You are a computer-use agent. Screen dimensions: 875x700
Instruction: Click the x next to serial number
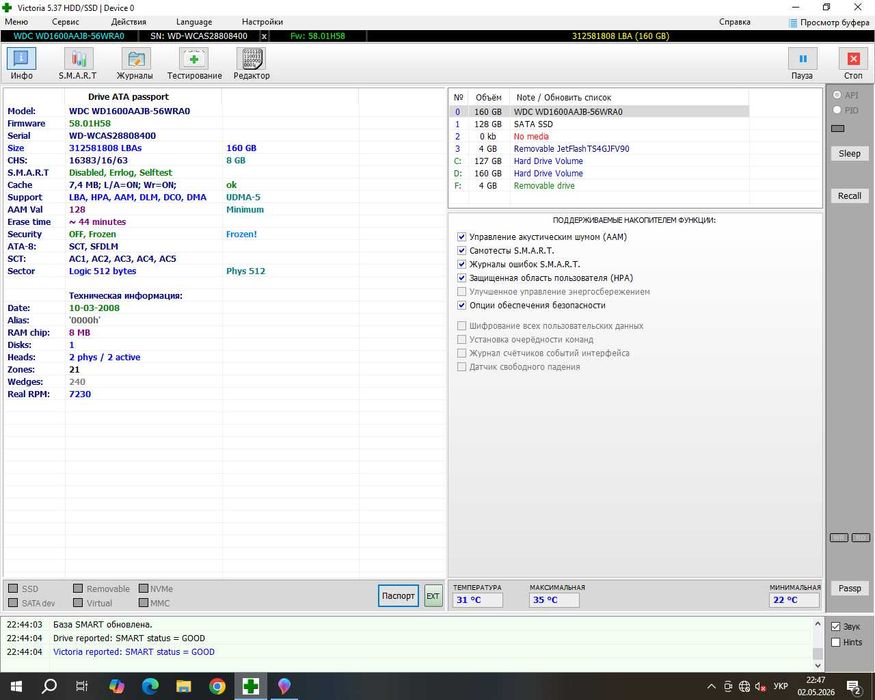(x=264, y=36)
